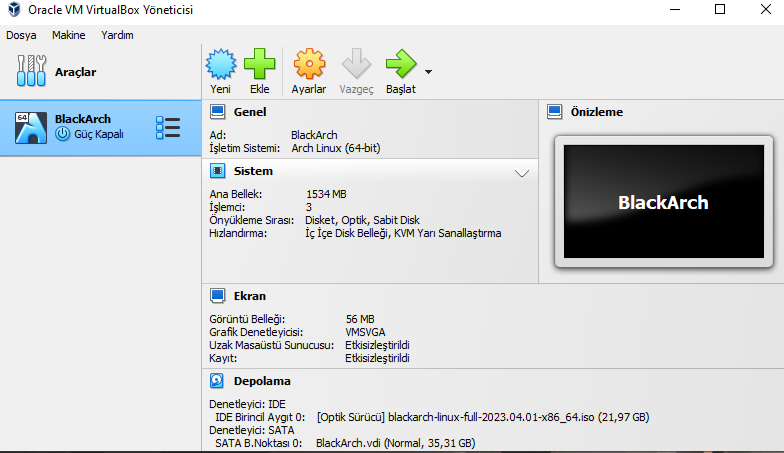Click 'Denetleyici: SATA' storage line
This screenshot has width=784, height=453.
(x=252, y=430)
